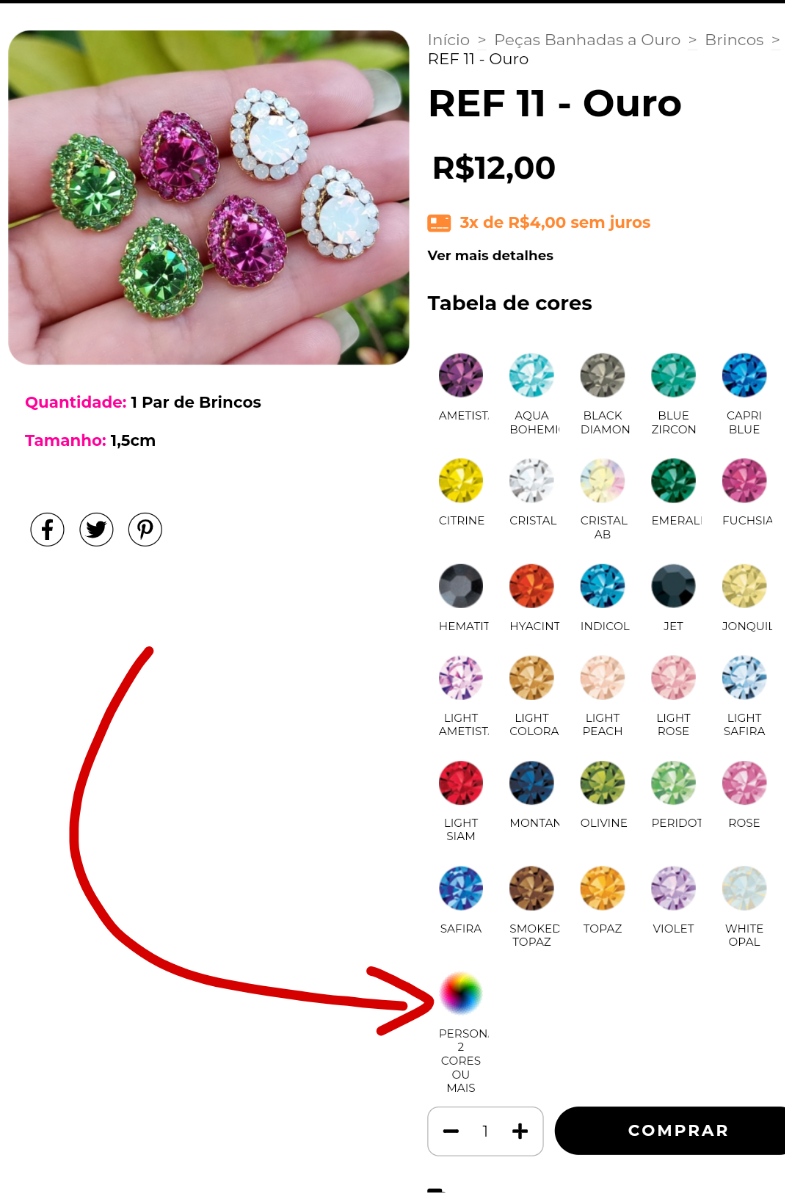Pick the Emerald green color swatch
Image resolution: width=789 pixels, height=1193 pixels.
click(x=673, y=480)
